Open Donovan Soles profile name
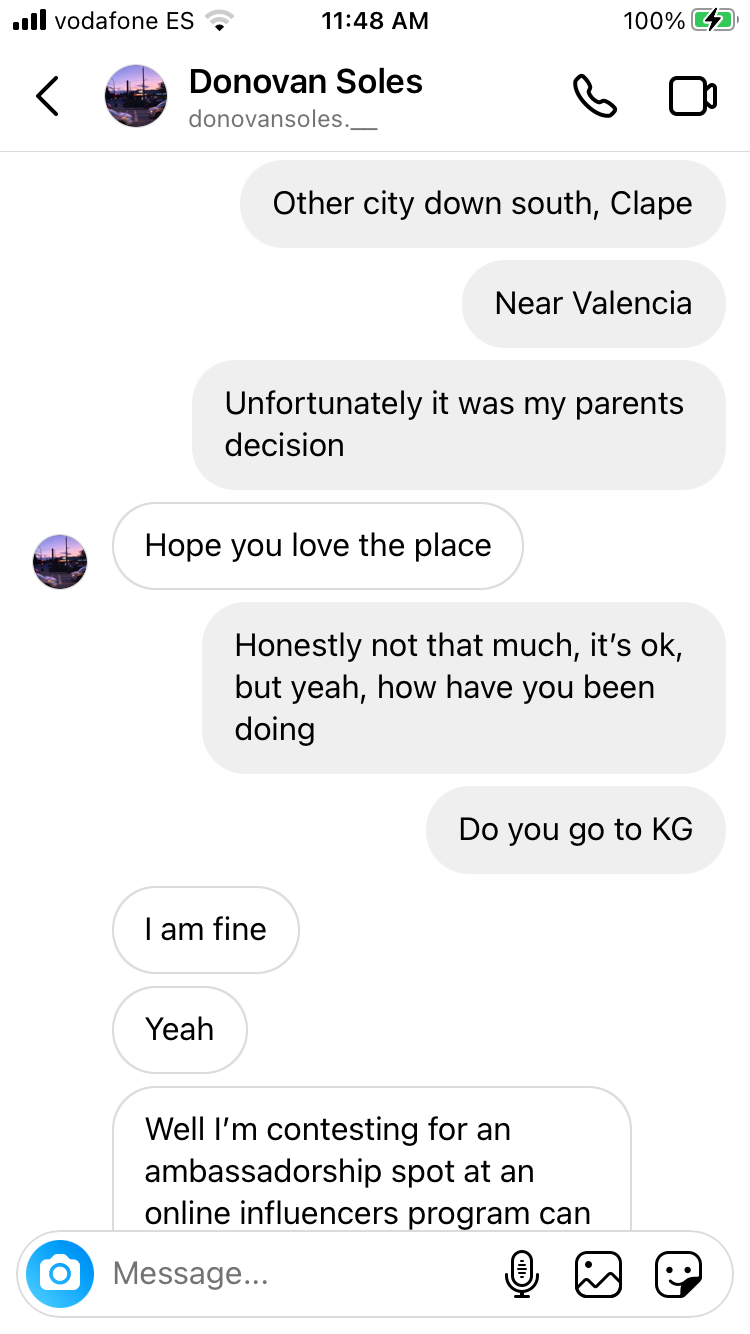The width and height of the screenshot is (750, 1334). click(306, 82)
